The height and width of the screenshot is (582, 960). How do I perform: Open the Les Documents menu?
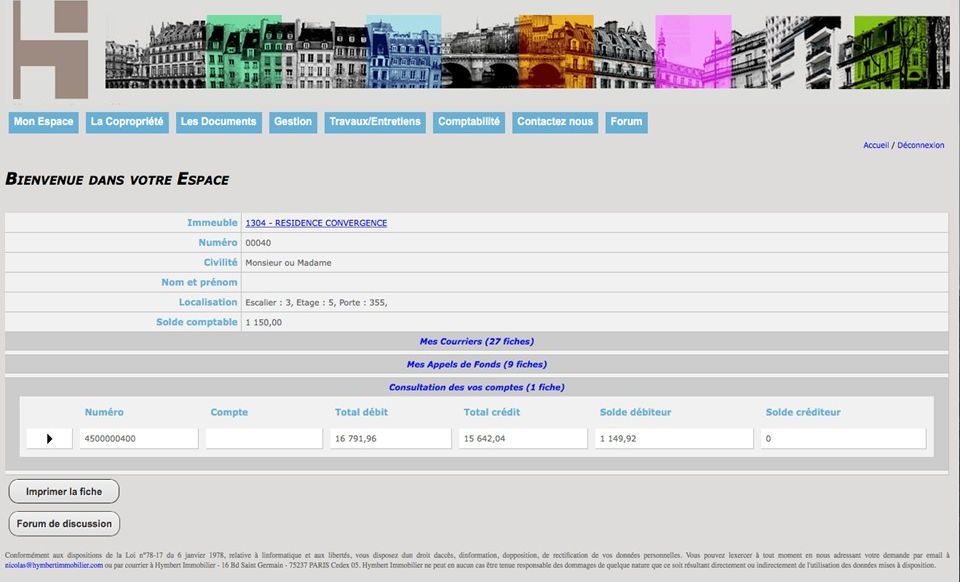coord(219,122)
